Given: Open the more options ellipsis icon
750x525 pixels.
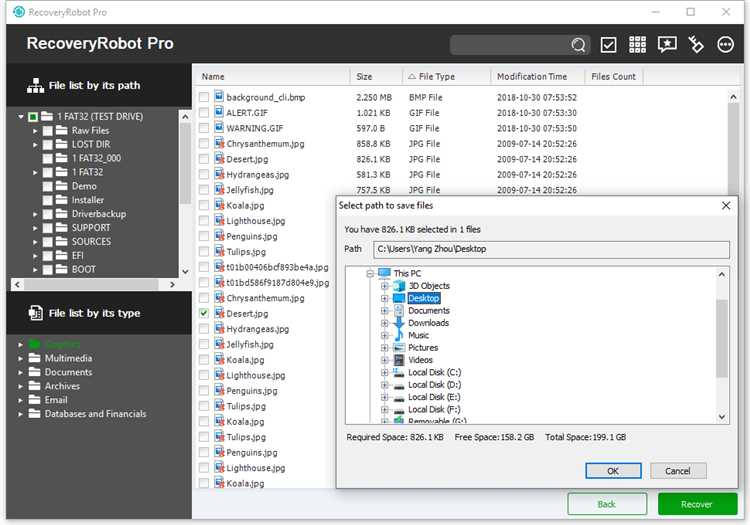Looking at the screenshot, I should coord(726,44).
